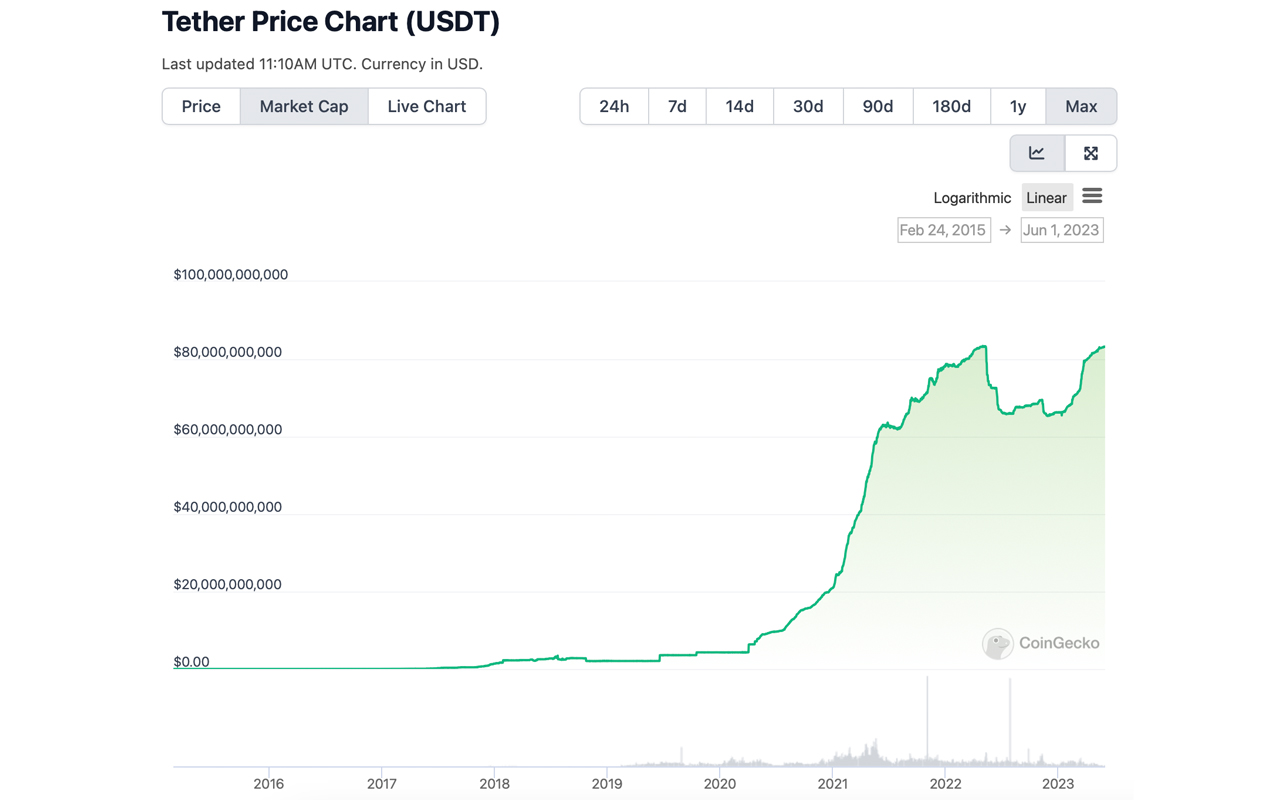The height and width of the screenshot is (800, 1280).
Task: Set time range to 90d
Action: pyautogui.click(x=877, y=106)
